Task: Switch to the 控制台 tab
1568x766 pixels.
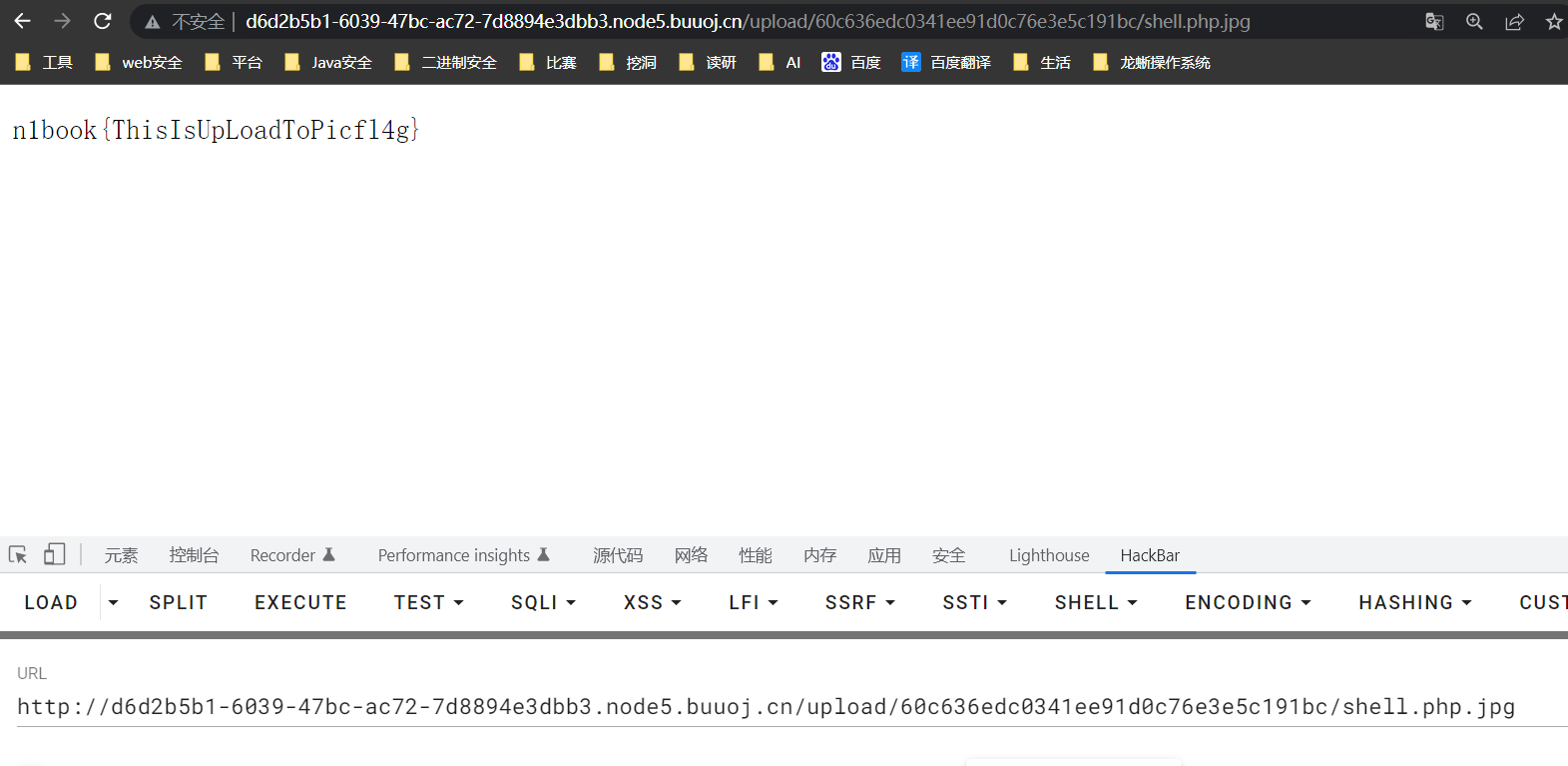Action: point(194,555)
